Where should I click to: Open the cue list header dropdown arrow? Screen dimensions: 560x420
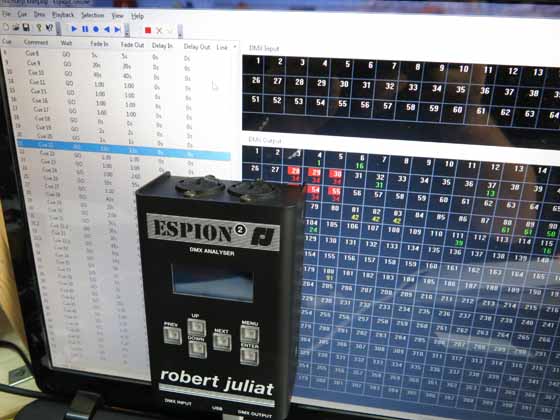click(x=235, y=47)
